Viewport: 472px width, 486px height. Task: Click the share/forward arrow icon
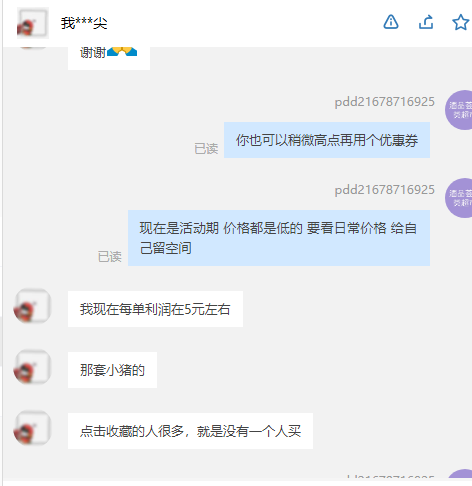click(x=426, y=22)
